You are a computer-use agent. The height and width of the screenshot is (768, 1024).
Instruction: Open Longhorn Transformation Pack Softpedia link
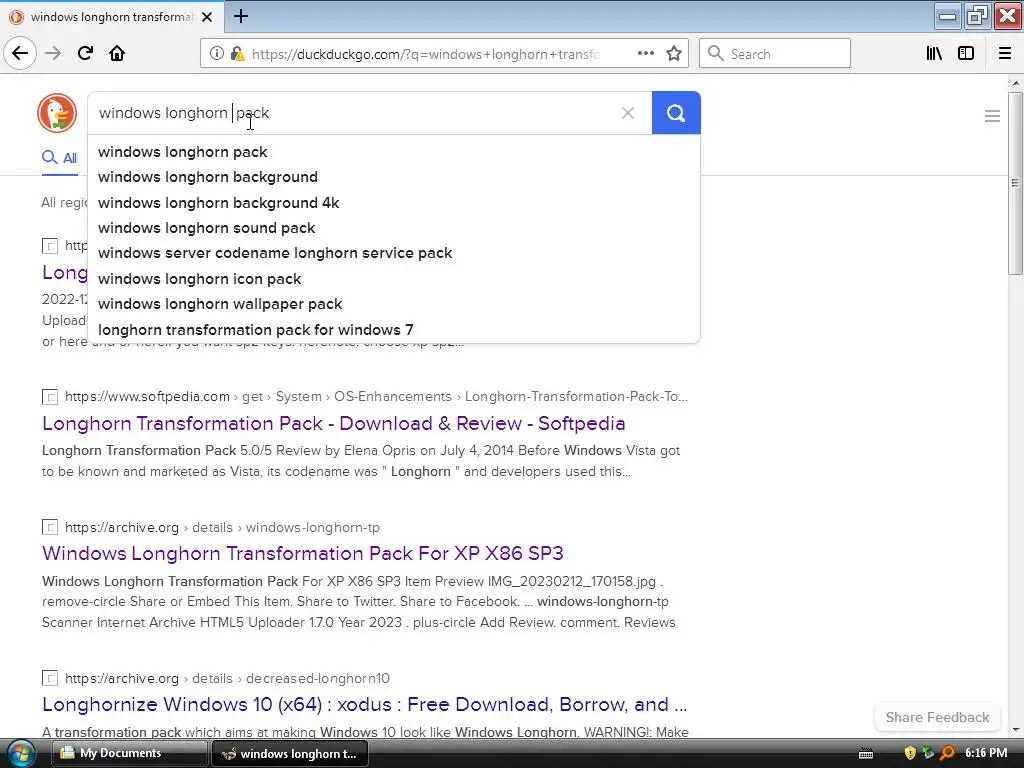334,424
